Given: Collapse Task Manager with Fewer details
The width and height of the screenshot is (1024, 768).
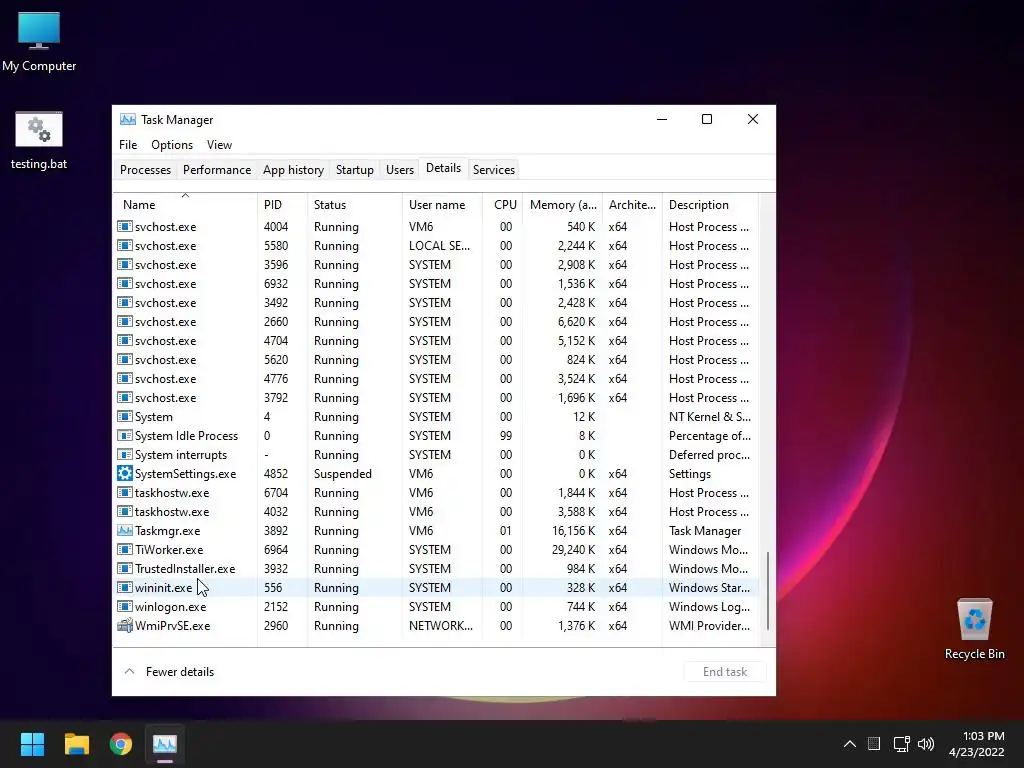Looking at the screenshot, I should tap(169, 671).
